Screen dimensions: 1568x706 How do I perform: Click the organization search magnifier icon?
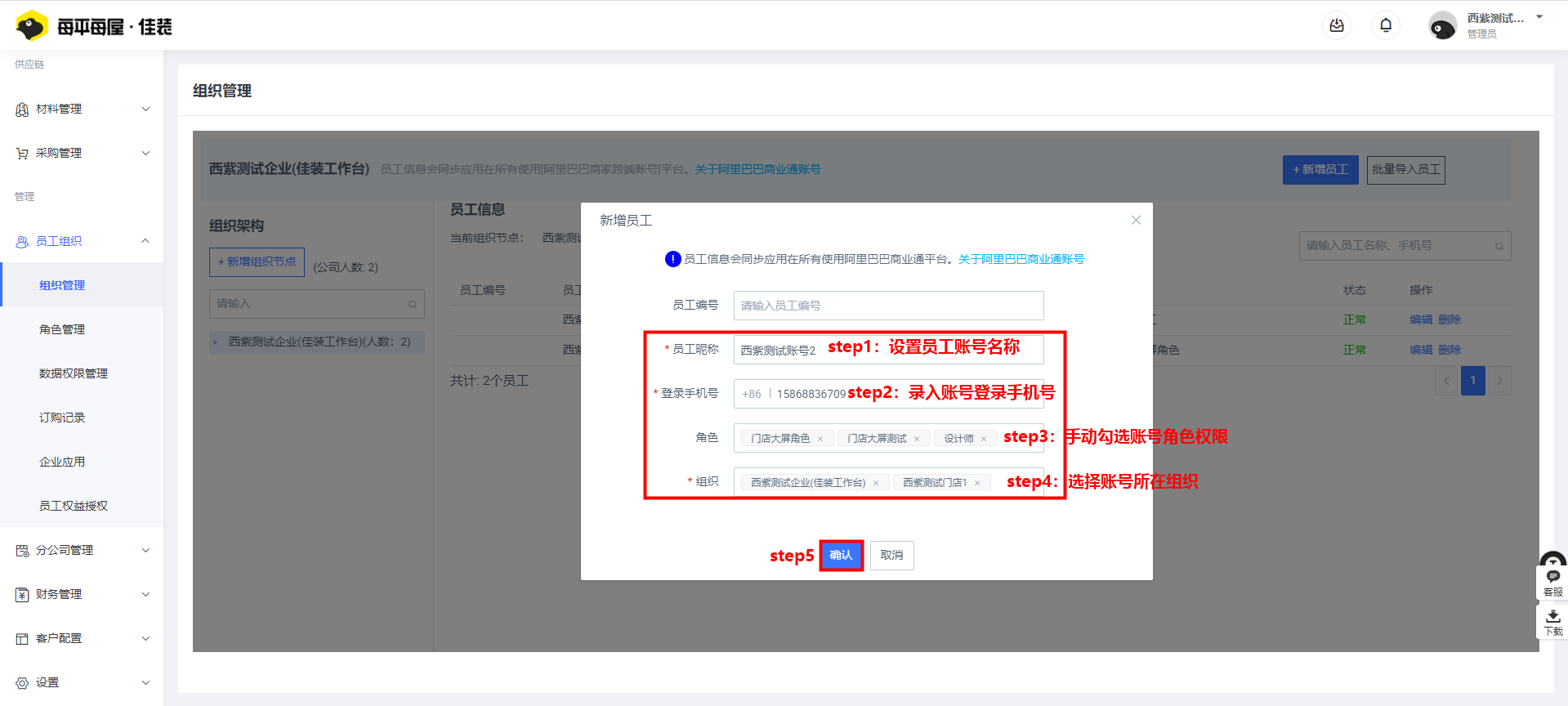[413, 304]
